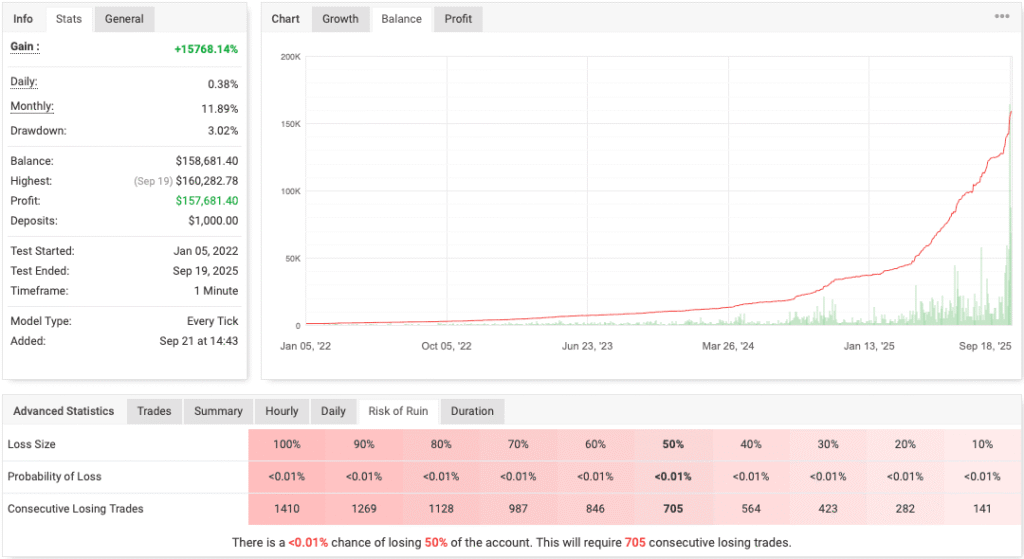Click the underlined Monthly label in stats
Image resolution: width=1024 pixels, height=559 pixels.
(x=32, y=107)
